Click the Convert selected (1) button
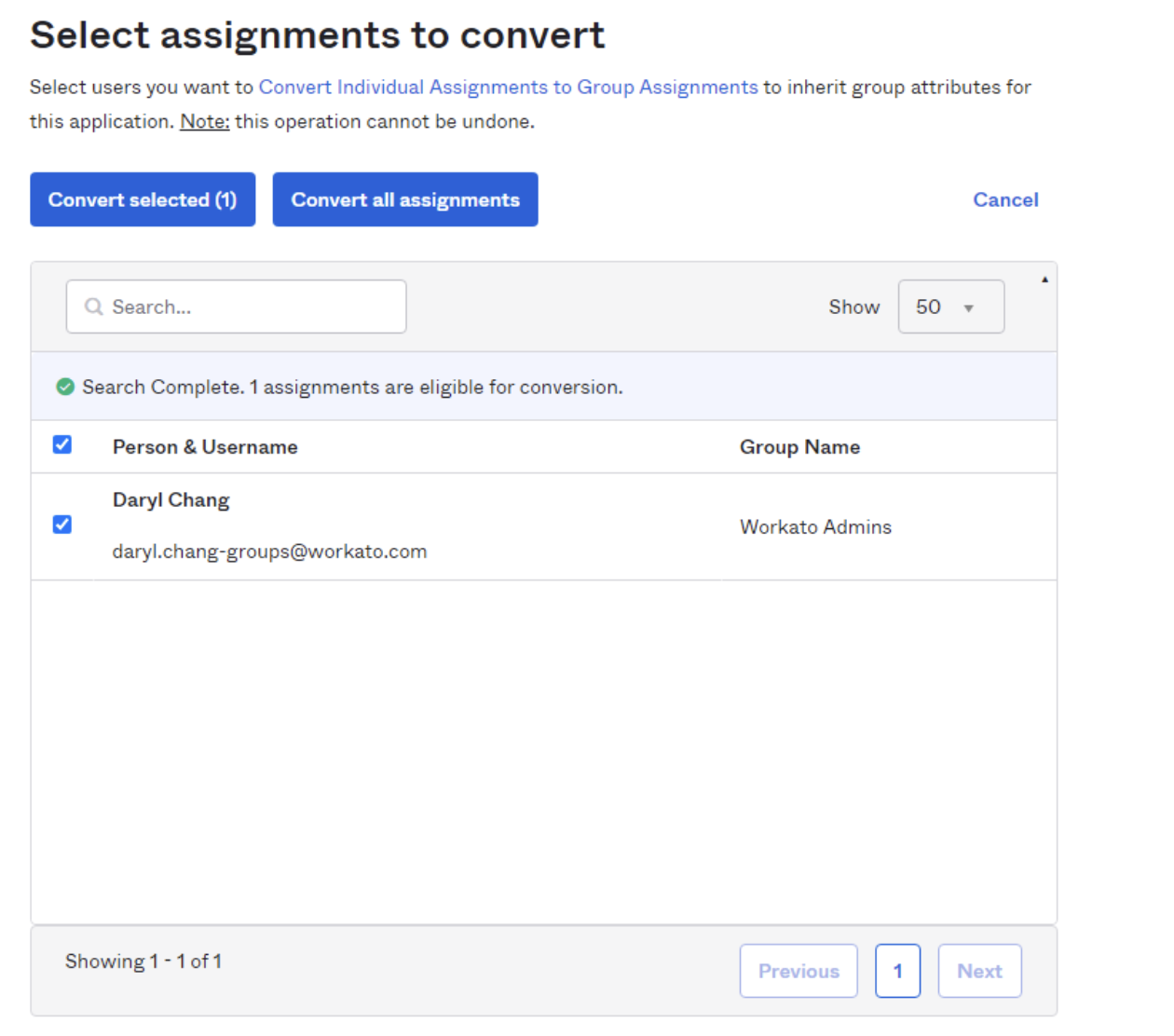Screen dimensions: 1174x1036 pos(143,199)
